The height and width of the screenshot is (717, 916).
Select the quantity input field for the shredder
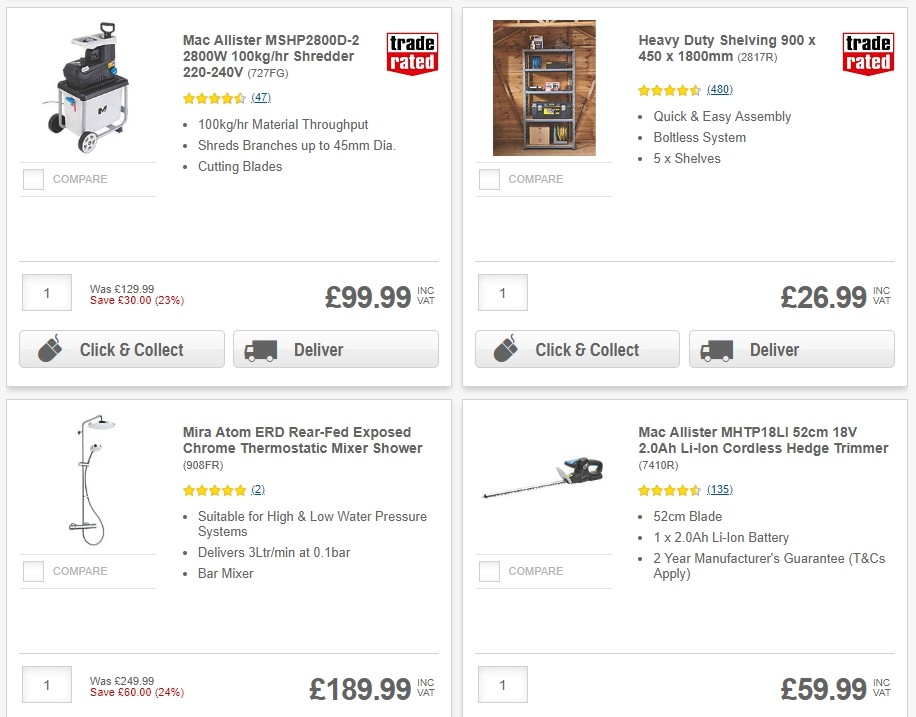pos(46,292)
